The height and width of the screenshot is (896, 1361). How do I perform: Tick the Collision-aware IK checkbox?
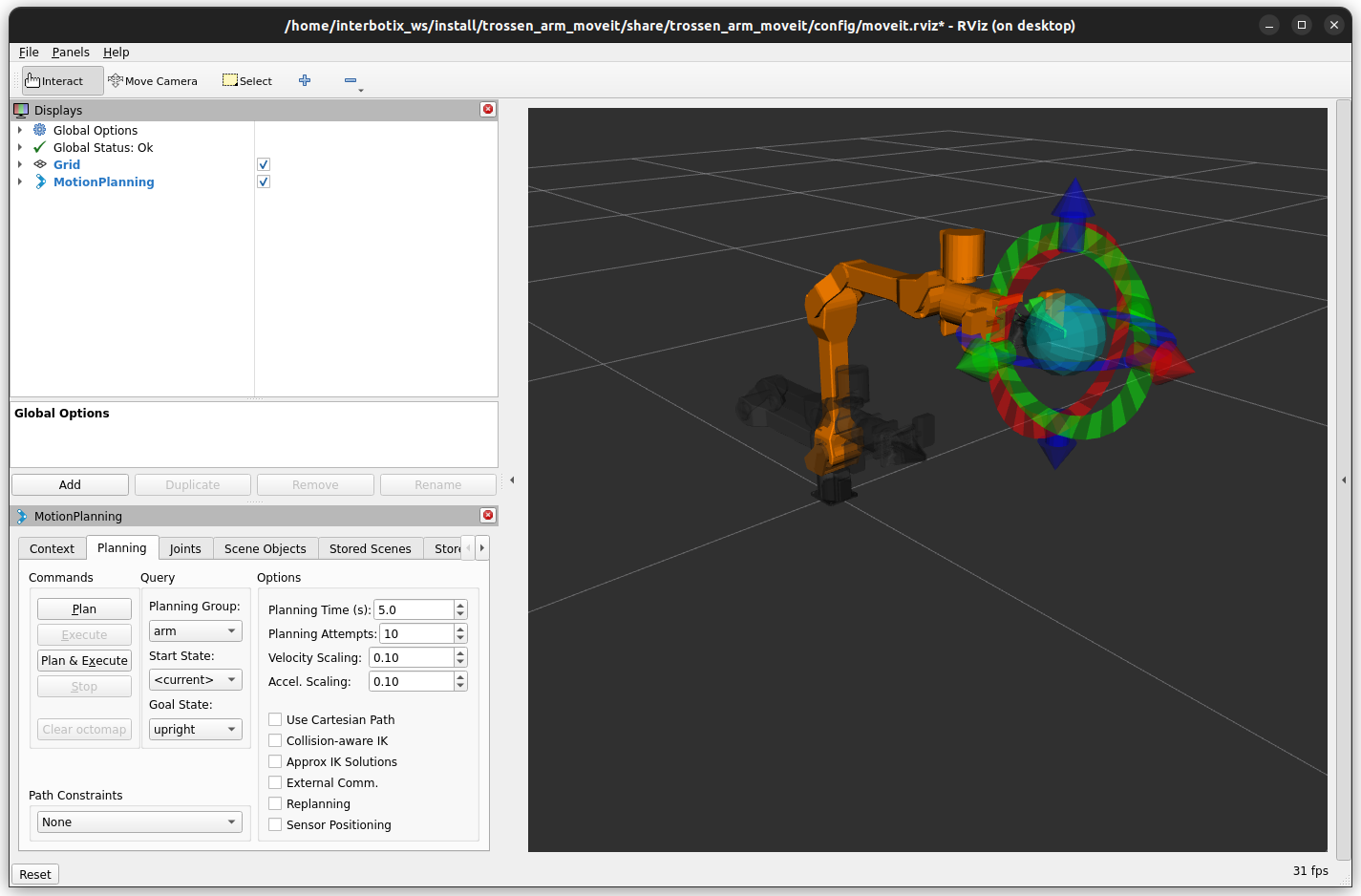coord(275,740)
